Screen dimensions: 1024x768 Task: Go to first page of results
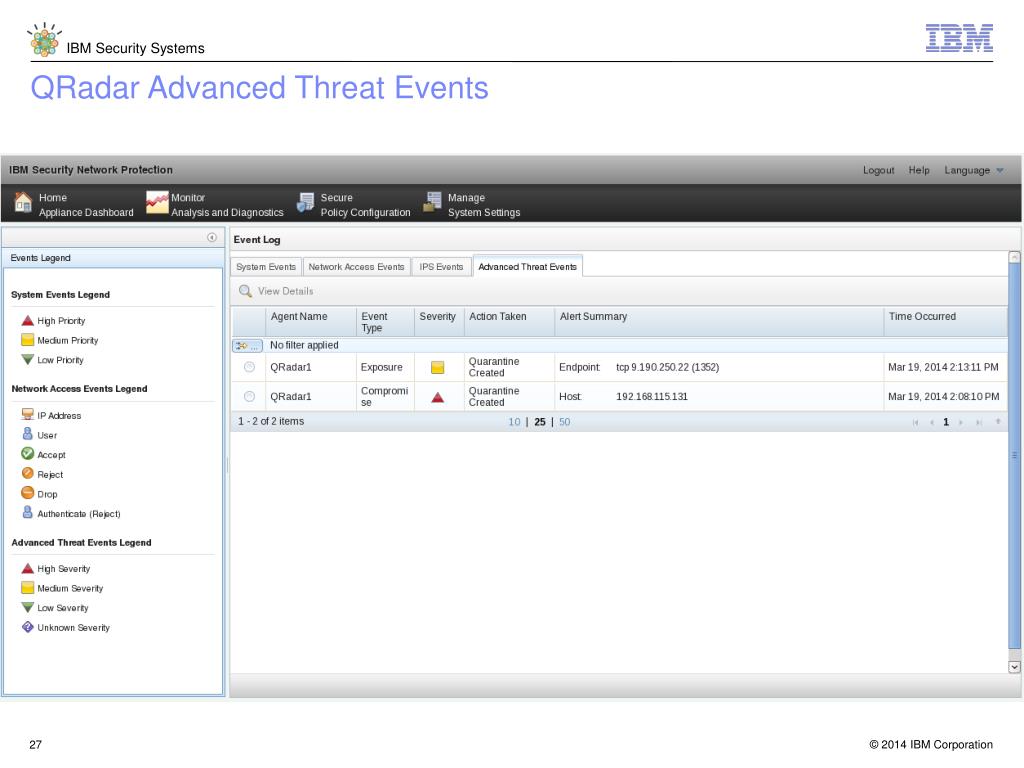click(916, 423)
